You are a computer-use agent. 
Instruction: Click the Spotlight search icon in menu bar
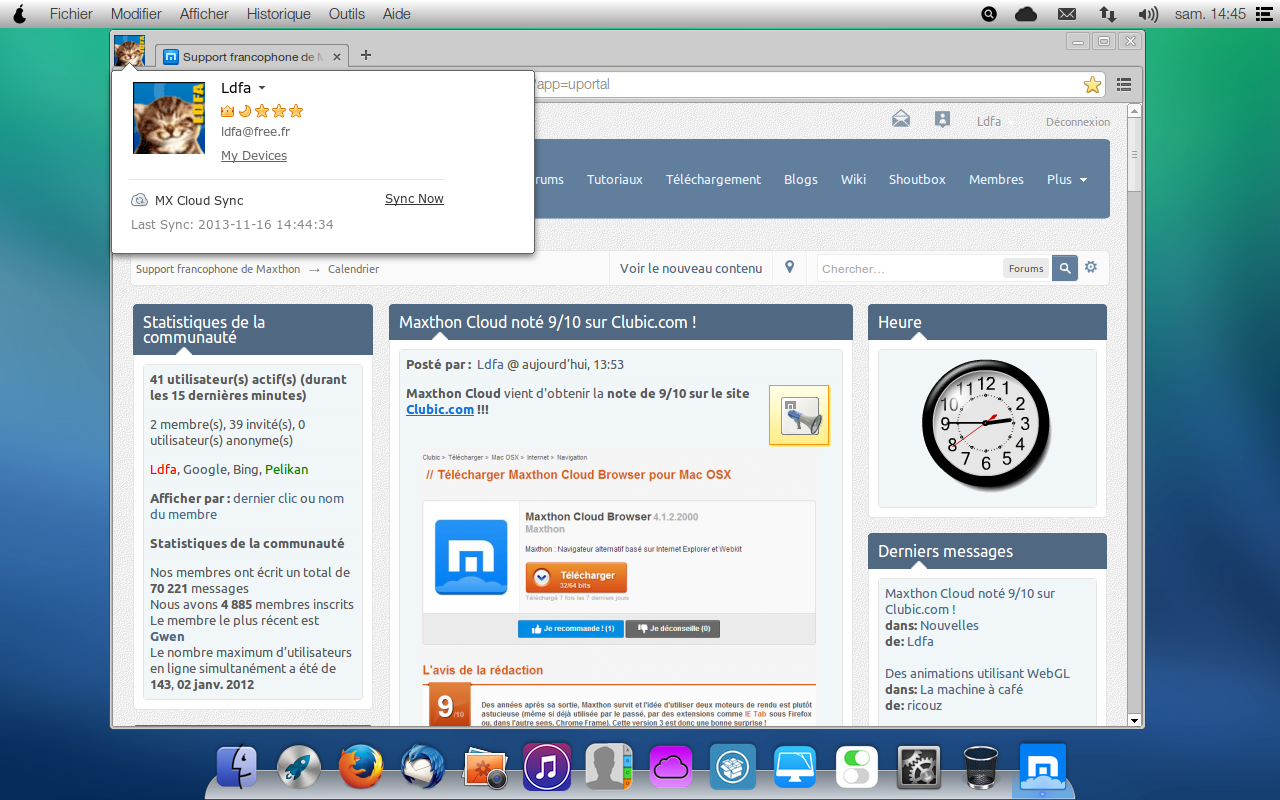pos(989,14)
